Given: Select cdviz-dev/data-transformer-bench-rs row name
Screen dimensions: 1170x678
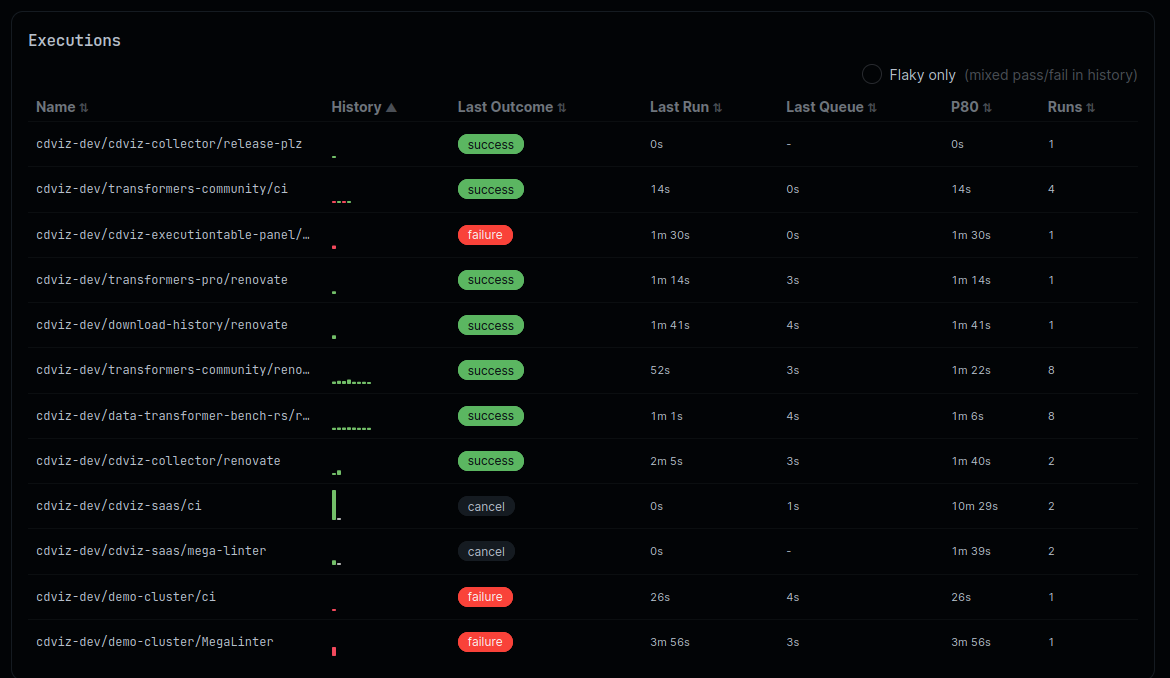Looking at the screenshot, I should pos(173,415).
